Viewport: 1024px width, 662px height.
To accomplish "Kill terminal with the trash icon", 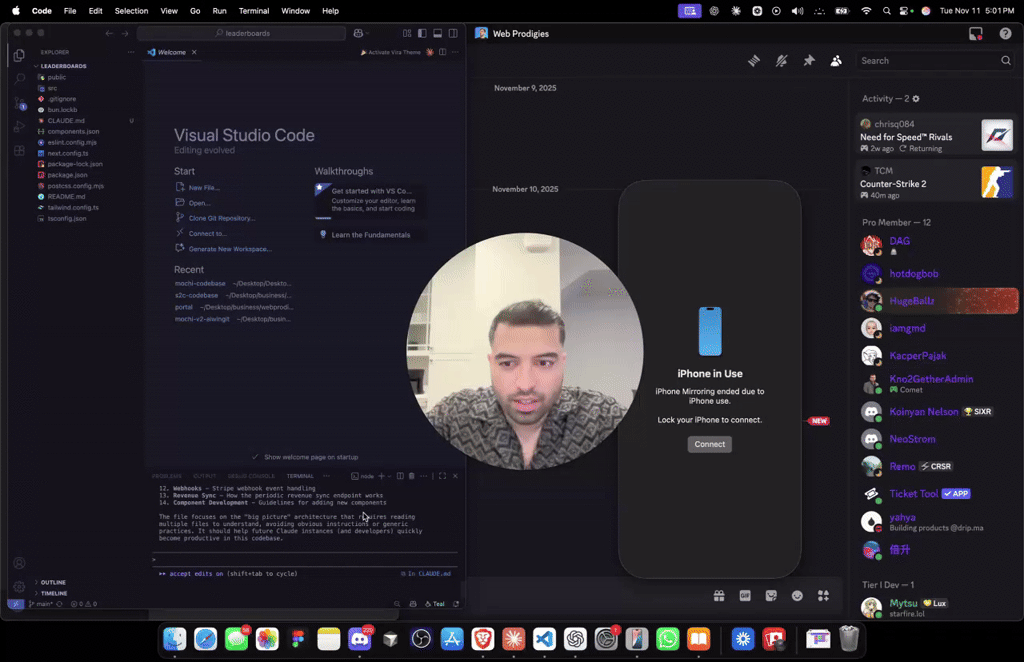I will pyautogui.click(x=411, y=476).
